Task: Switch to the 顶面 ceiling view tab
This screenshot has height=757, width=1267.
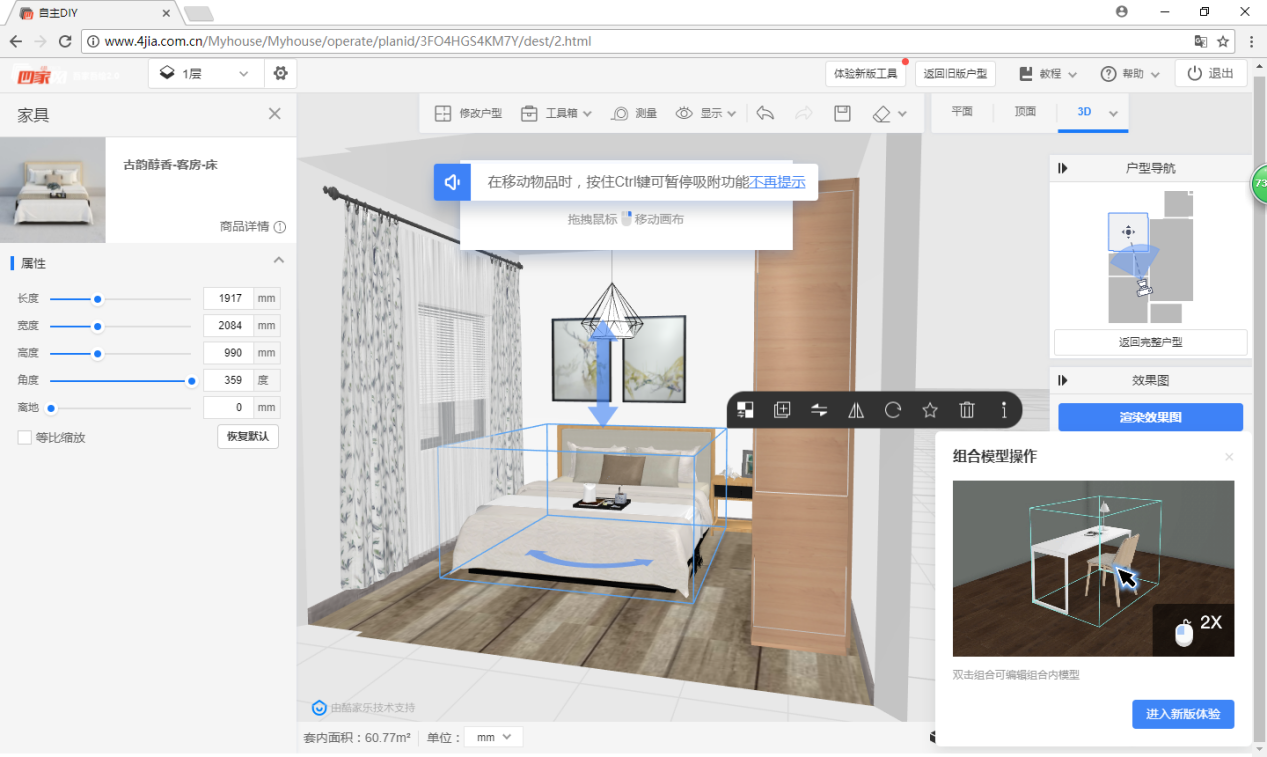Action: (x=1025, y=112)
